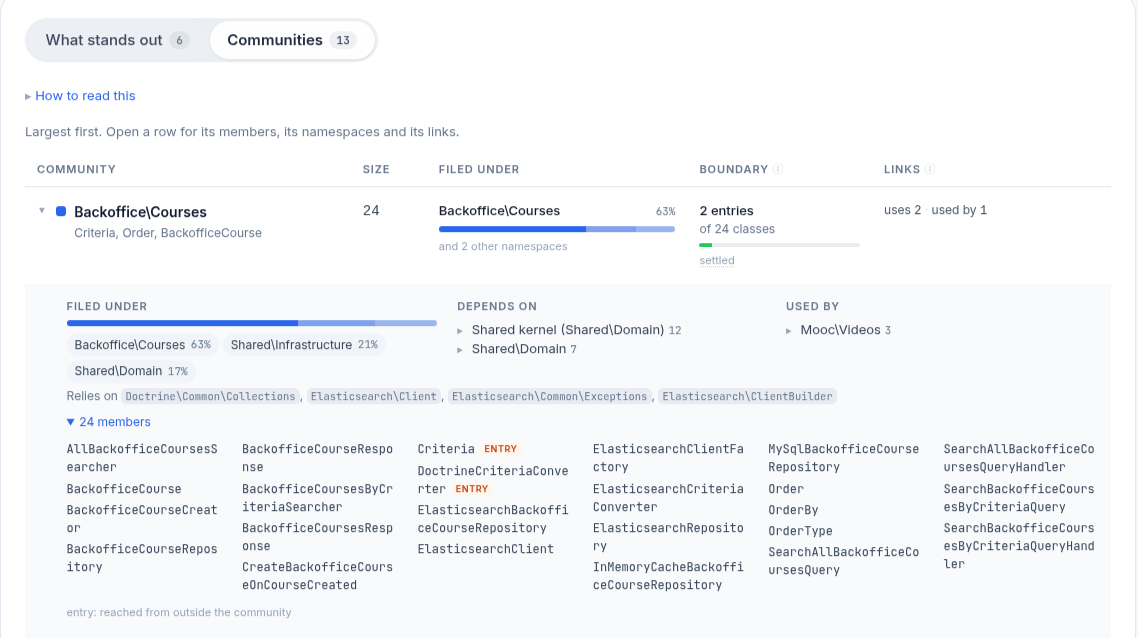
Task: Click the BackofficeCourseCreator member
Action: tap(142, 519)
